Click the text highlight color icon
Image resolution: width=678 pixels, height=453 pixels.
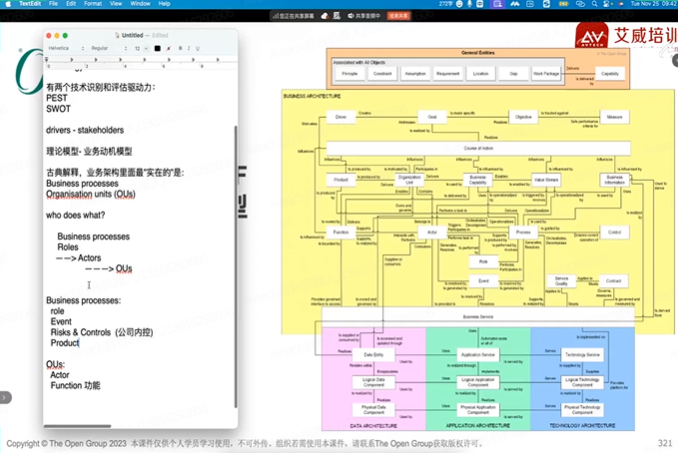[168, 48]
